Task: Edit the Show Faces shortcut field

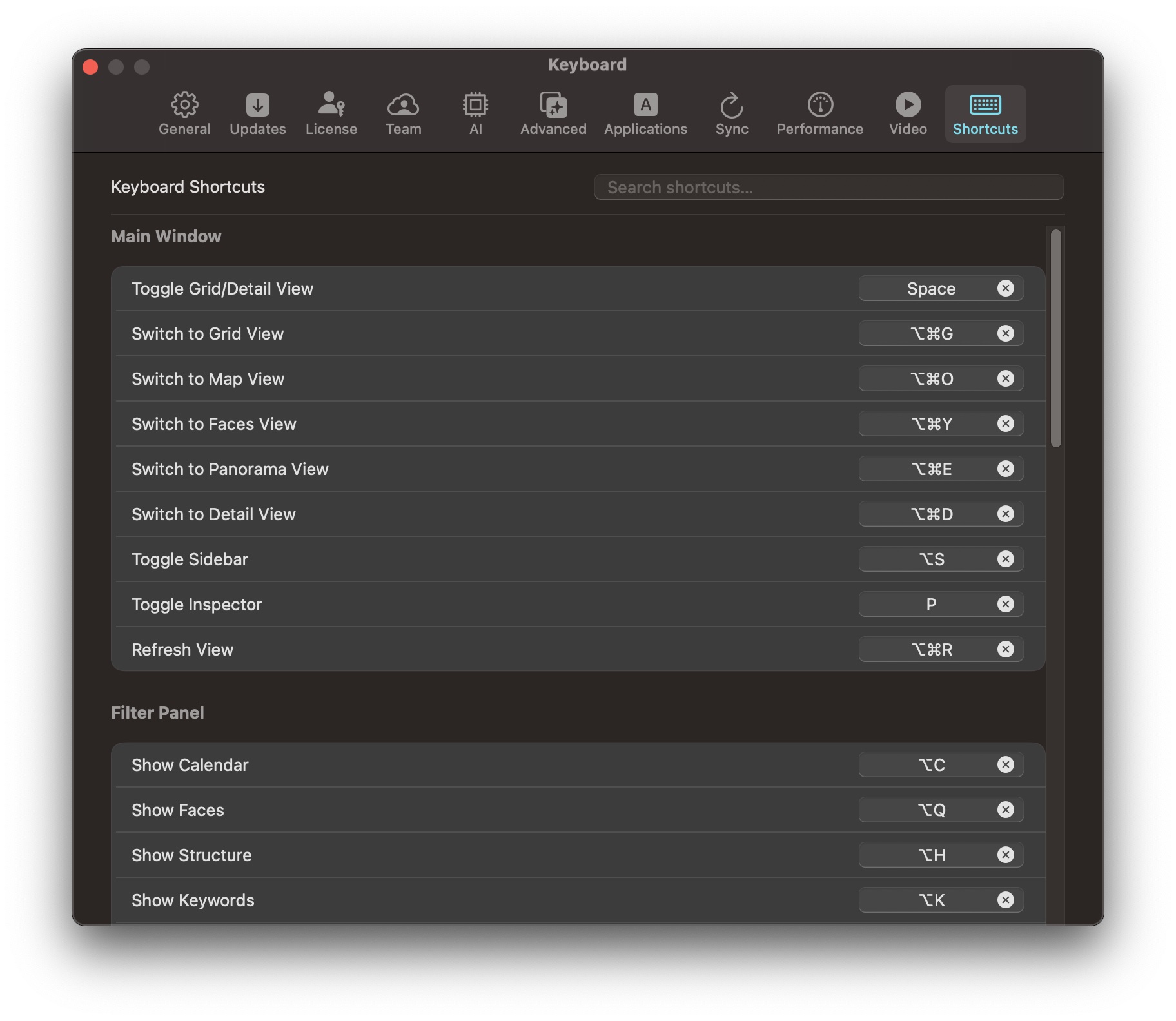Action: [930, 810]
